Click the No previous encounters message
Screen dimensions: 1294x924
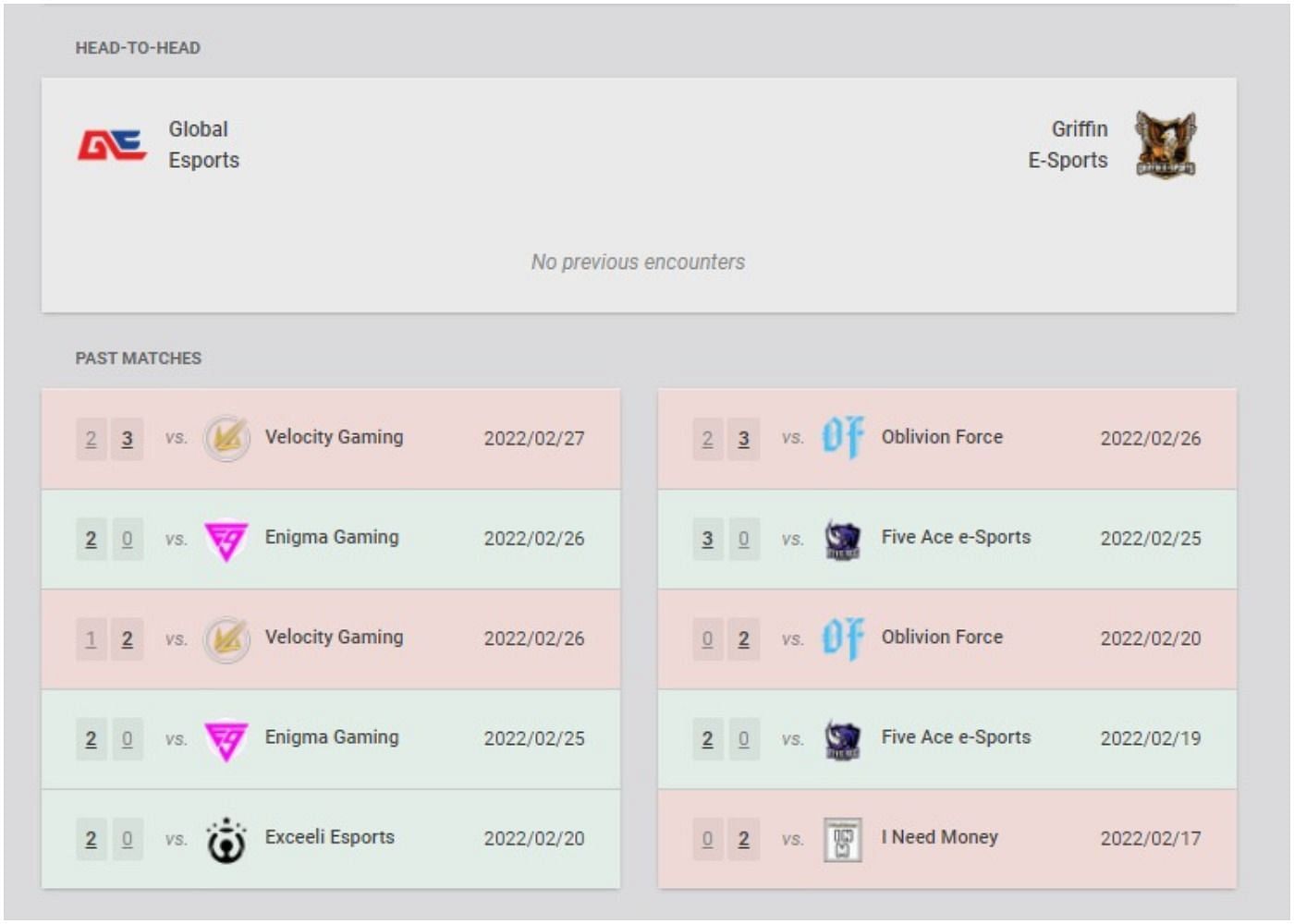click(638, 262)
